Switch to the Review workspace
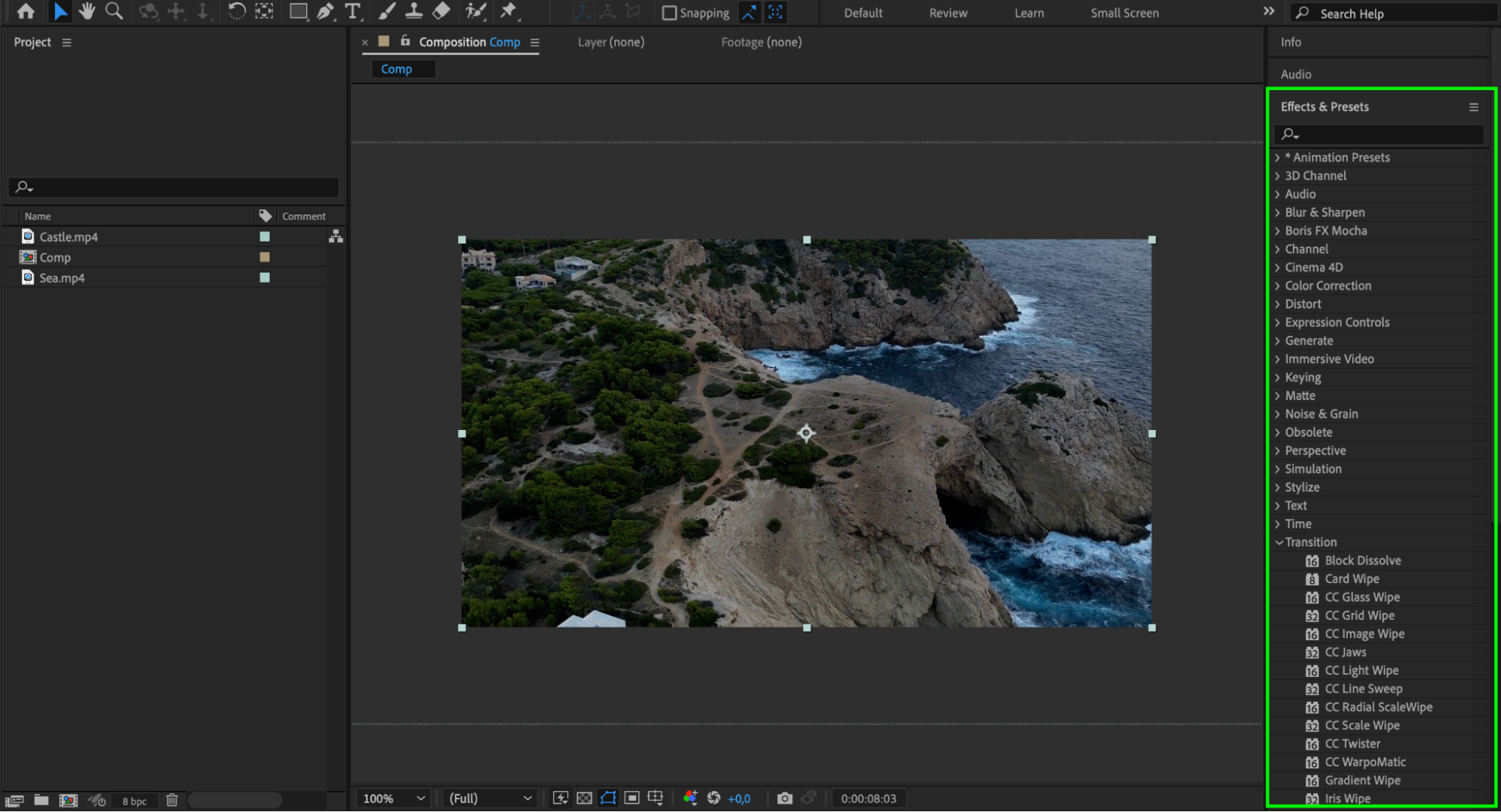This screenshot has width=1501, height=812. tap(948, 13)
